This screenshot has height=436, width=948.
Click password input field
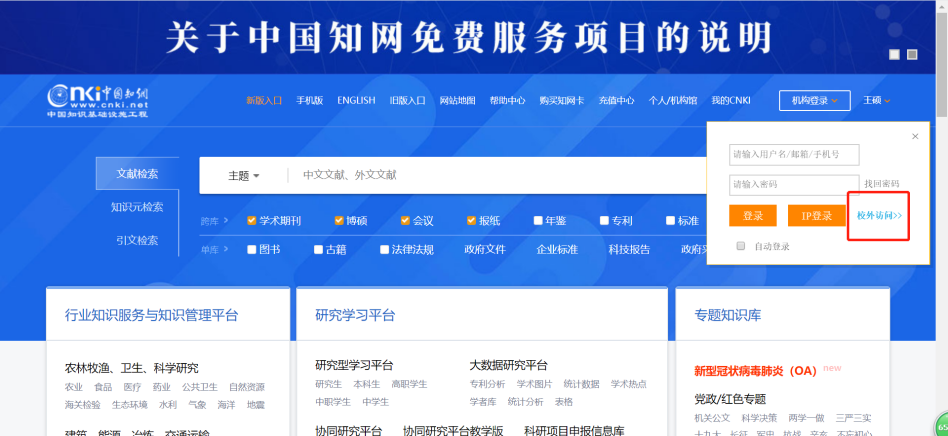pos(794,184)
